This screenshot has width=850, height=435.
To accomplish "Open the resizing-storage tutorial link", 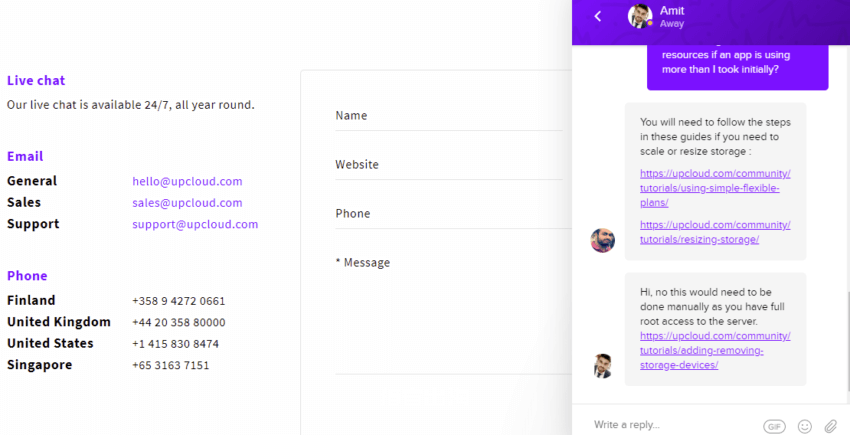I will click(x=715, y=232).
